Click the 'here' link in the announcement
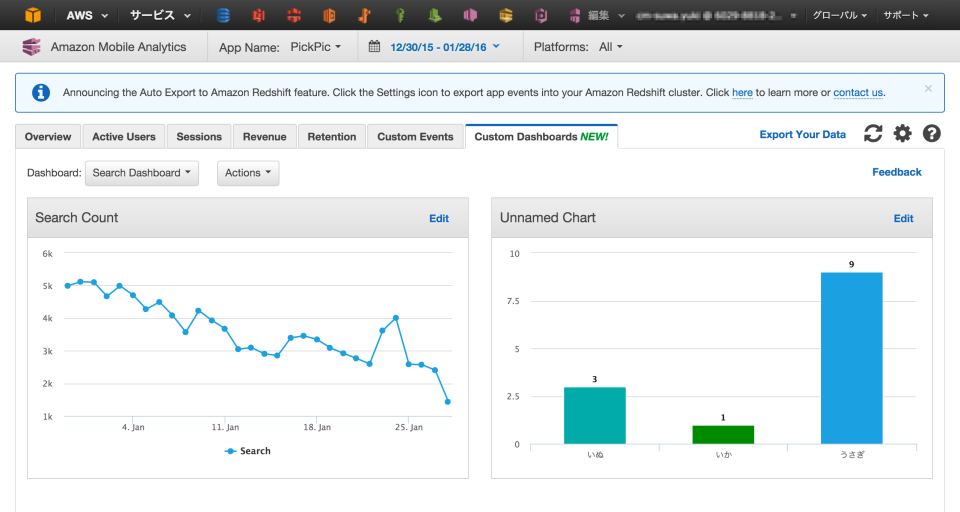960x512 pixels. [742, 92]
